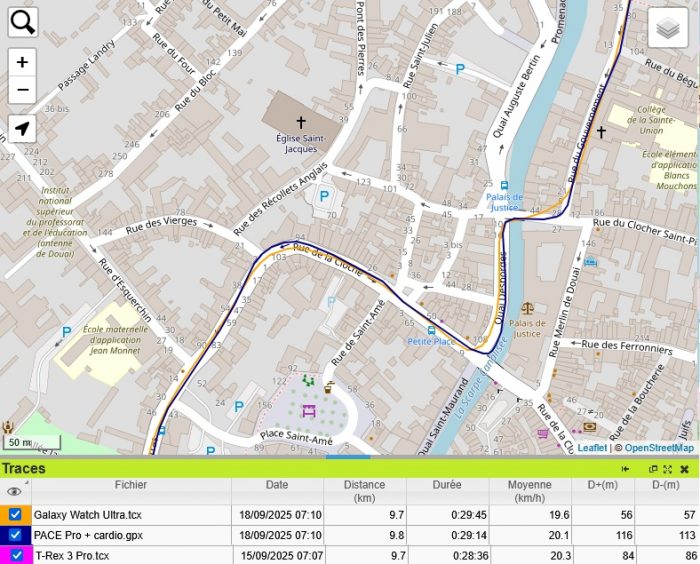Screen dimensions: 700x564
Task: Uncheck the PACE Pro + cardio.gpx trace
Action: click(15, 535)
